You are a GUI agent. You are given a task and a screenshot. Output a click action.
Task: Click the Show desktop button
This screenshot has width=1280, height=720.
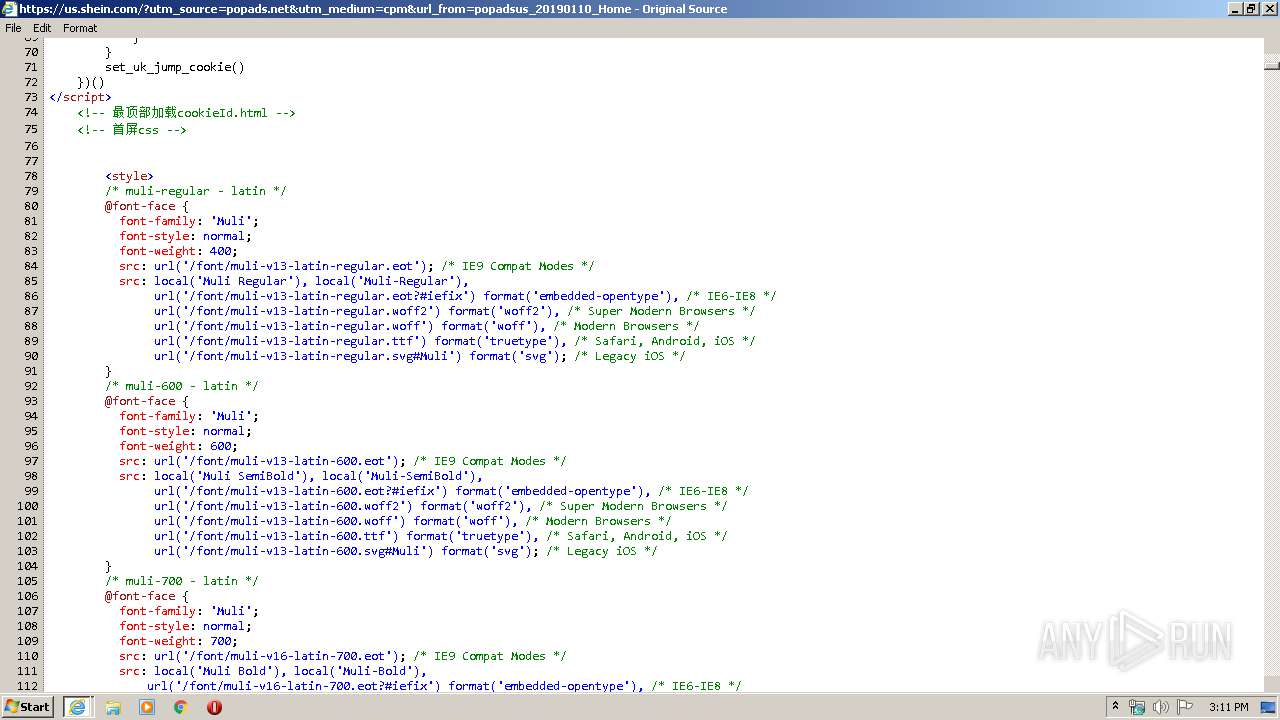1268,707
